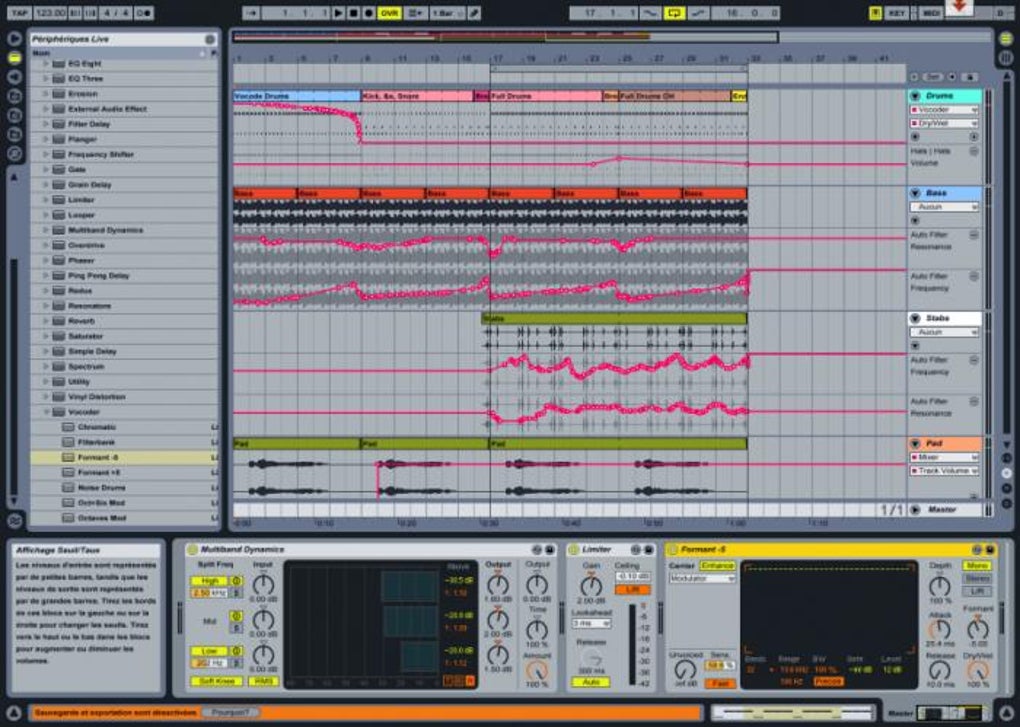1020x727 pixels.
Task: Toggle the metronome button
Action: pyautogui.click(x=144, y=13)
